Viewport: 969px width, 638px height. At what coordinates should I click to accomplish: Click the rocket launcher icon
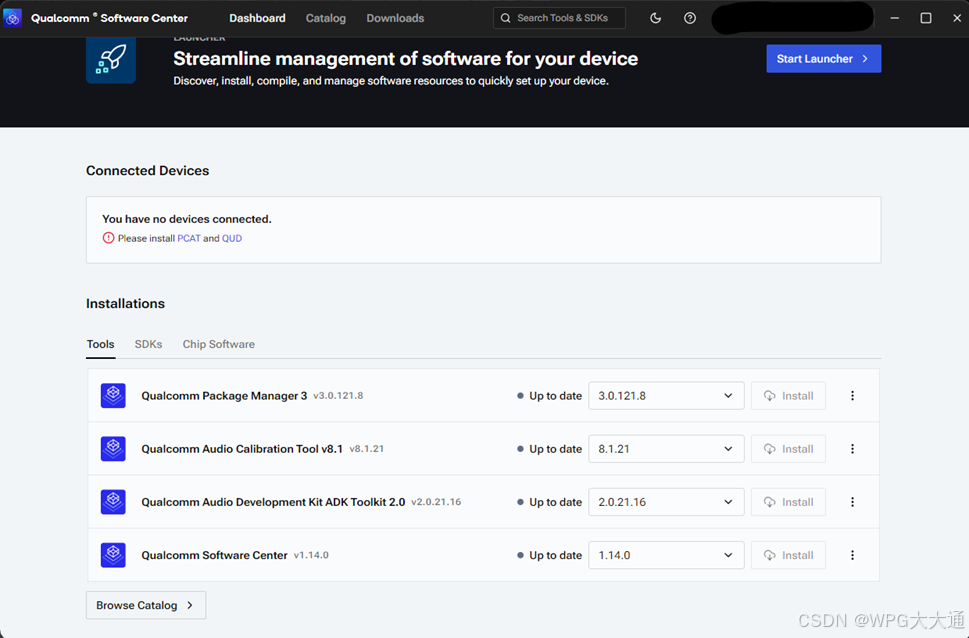111,59
